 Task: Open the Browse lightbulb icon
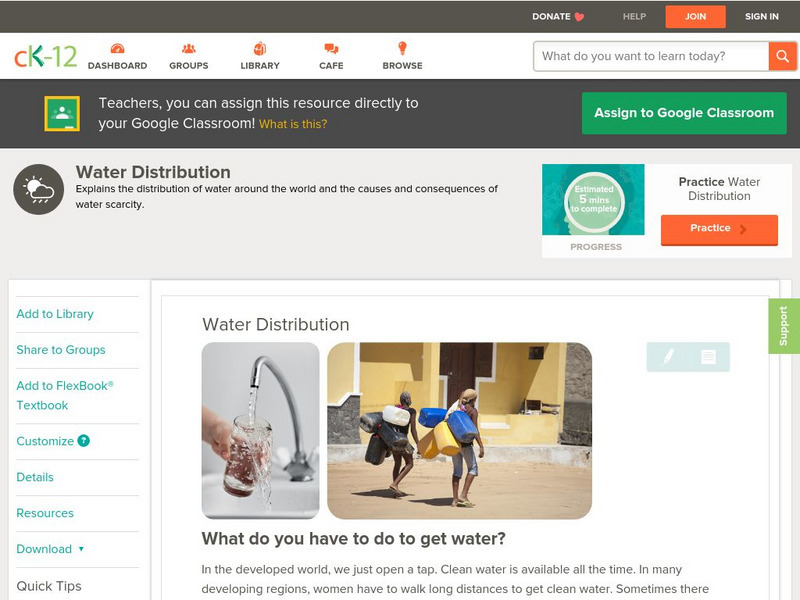tap(402, 48)
